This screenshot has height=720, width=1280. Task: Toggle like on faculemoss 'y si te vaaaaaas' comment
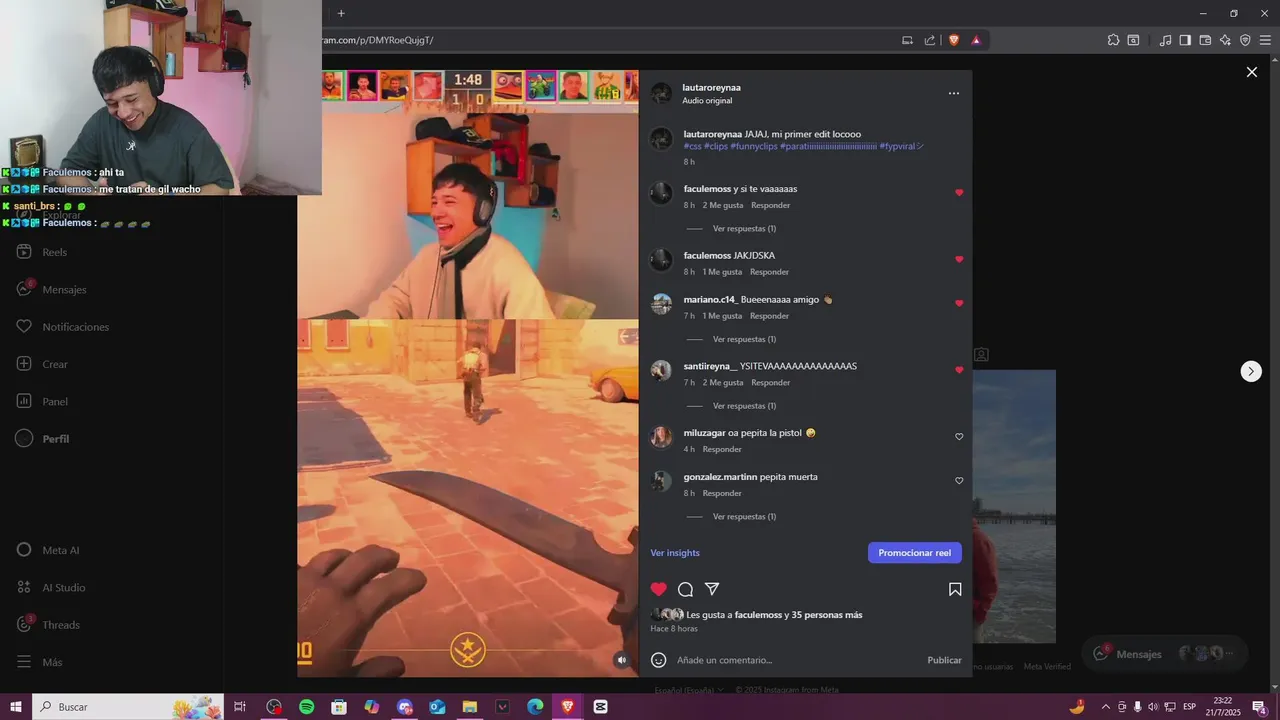pos(959,193)
